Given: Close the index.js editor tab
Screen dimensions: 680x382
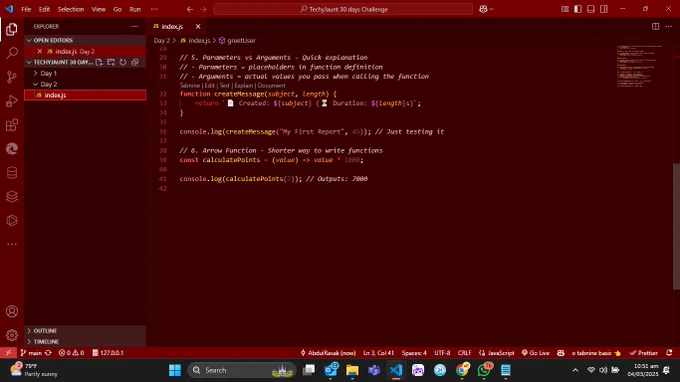Looking at the screenshot, I should coord(198,26).
